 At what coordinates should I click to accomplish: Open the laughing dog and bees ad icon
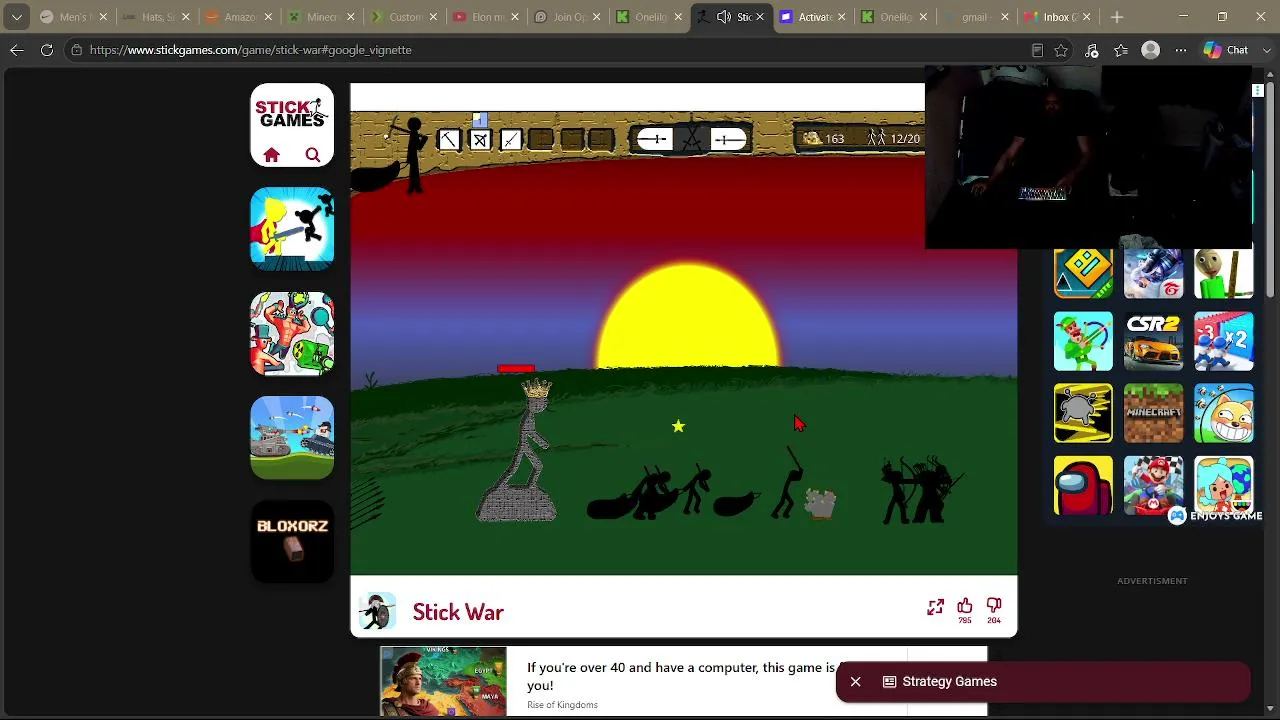pyautogui.click(x=1224, y=413)
